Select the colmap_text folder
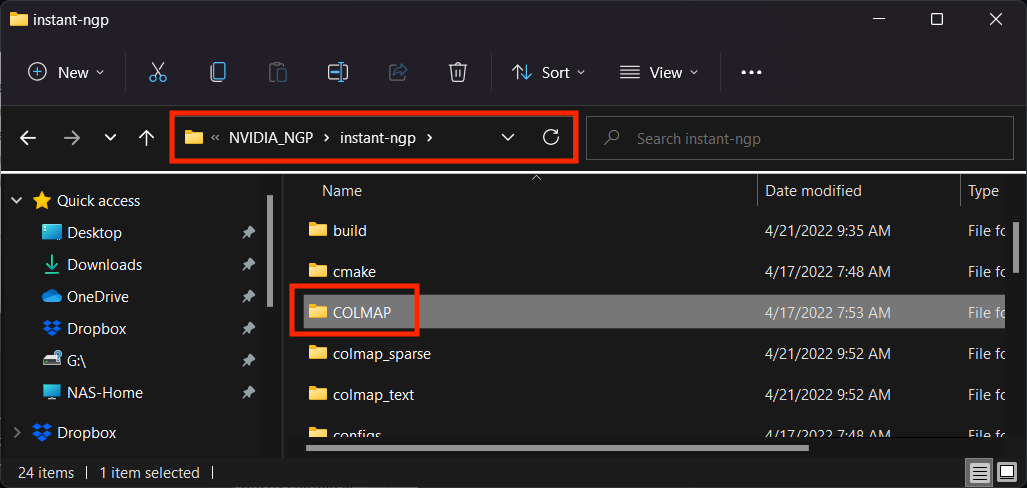Viewport: 1027px width, 488px height. (373, 395)
